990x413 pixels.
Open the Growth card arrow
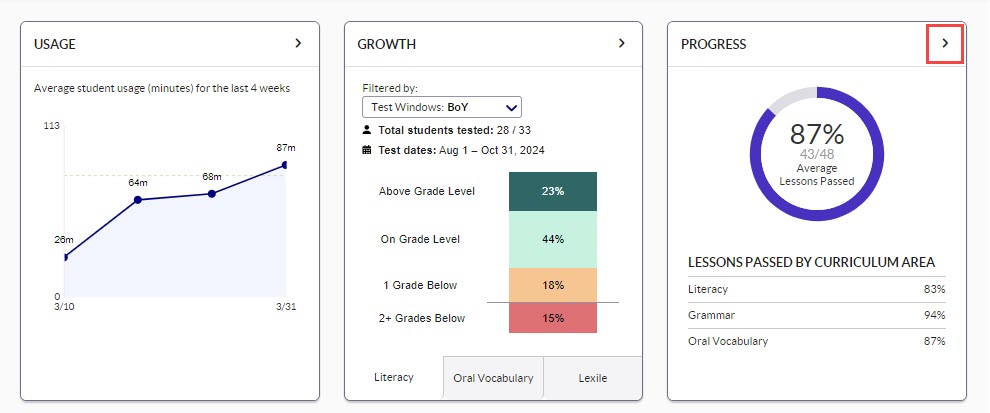(x=621, y=44)
